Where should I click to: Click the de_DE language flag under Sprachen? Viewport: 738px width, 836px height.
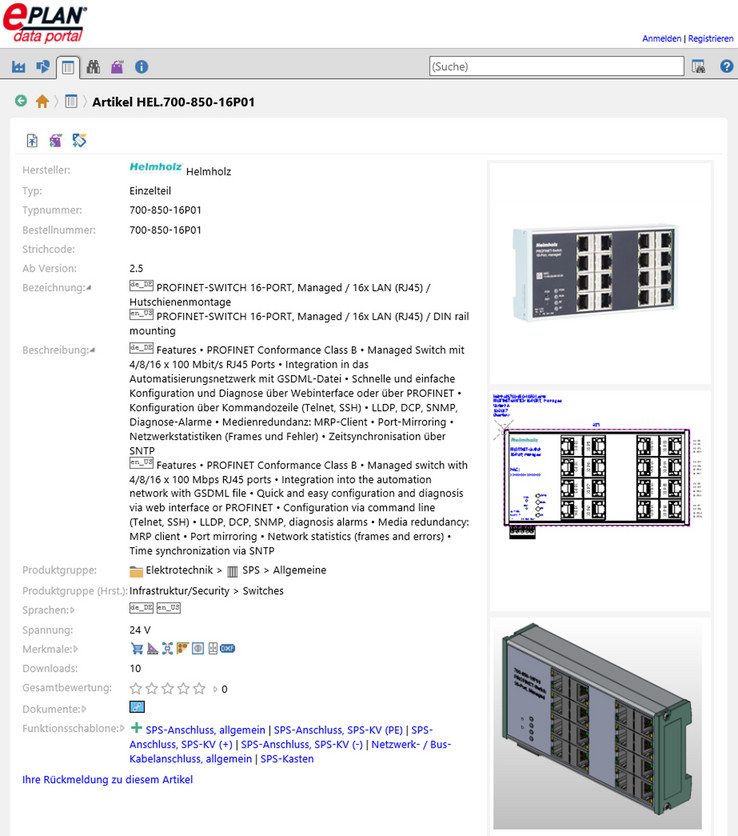coord(141,608)
